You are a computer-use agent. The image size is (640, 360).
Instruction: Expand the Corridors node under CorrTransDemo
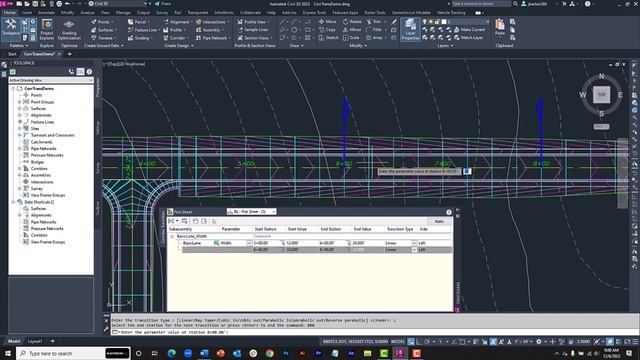(x=20, y=169)
